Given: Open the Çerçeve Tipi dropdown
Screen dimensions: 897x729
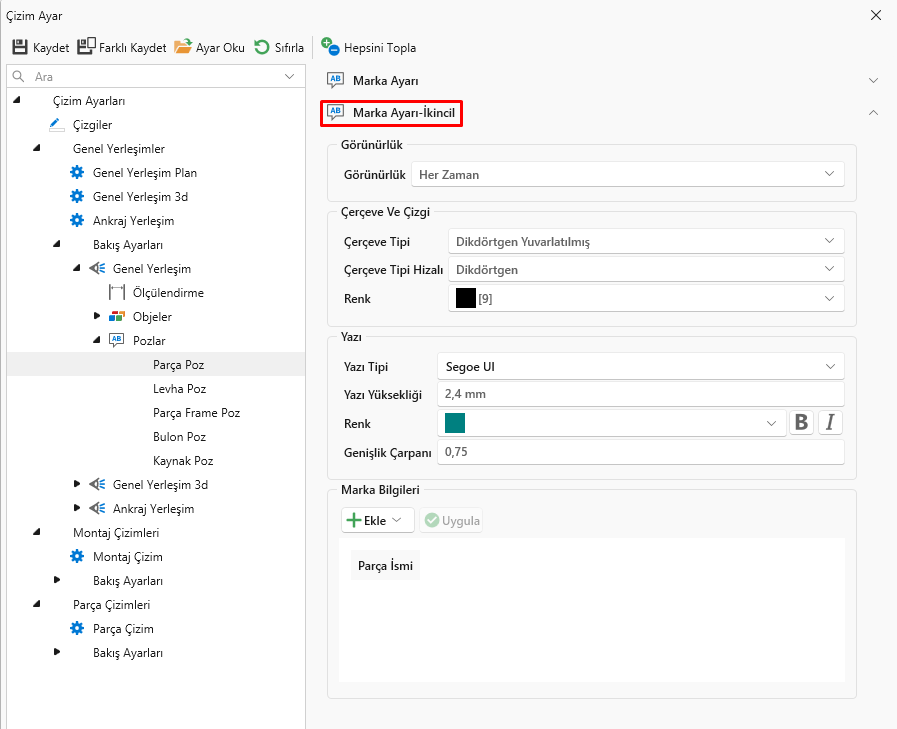Looking at the screenshot, I should [645, 241].
